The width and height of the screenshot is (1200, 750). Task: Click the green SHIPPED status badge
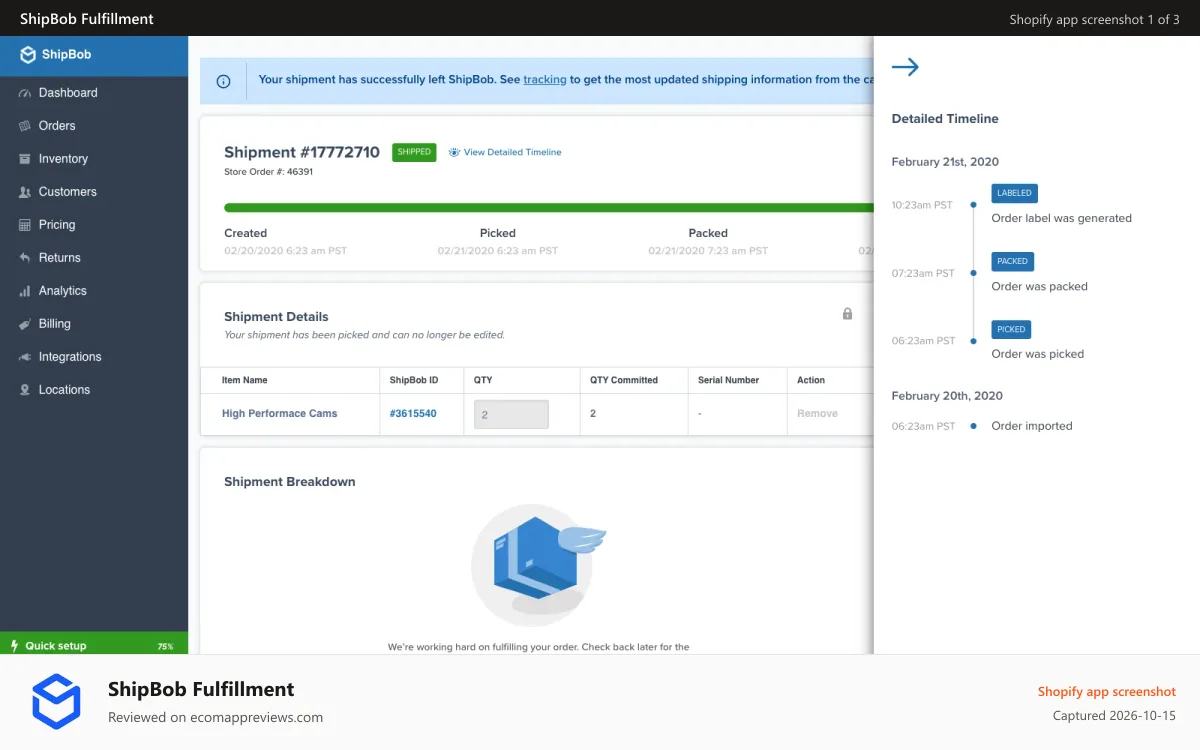[414, 152]
